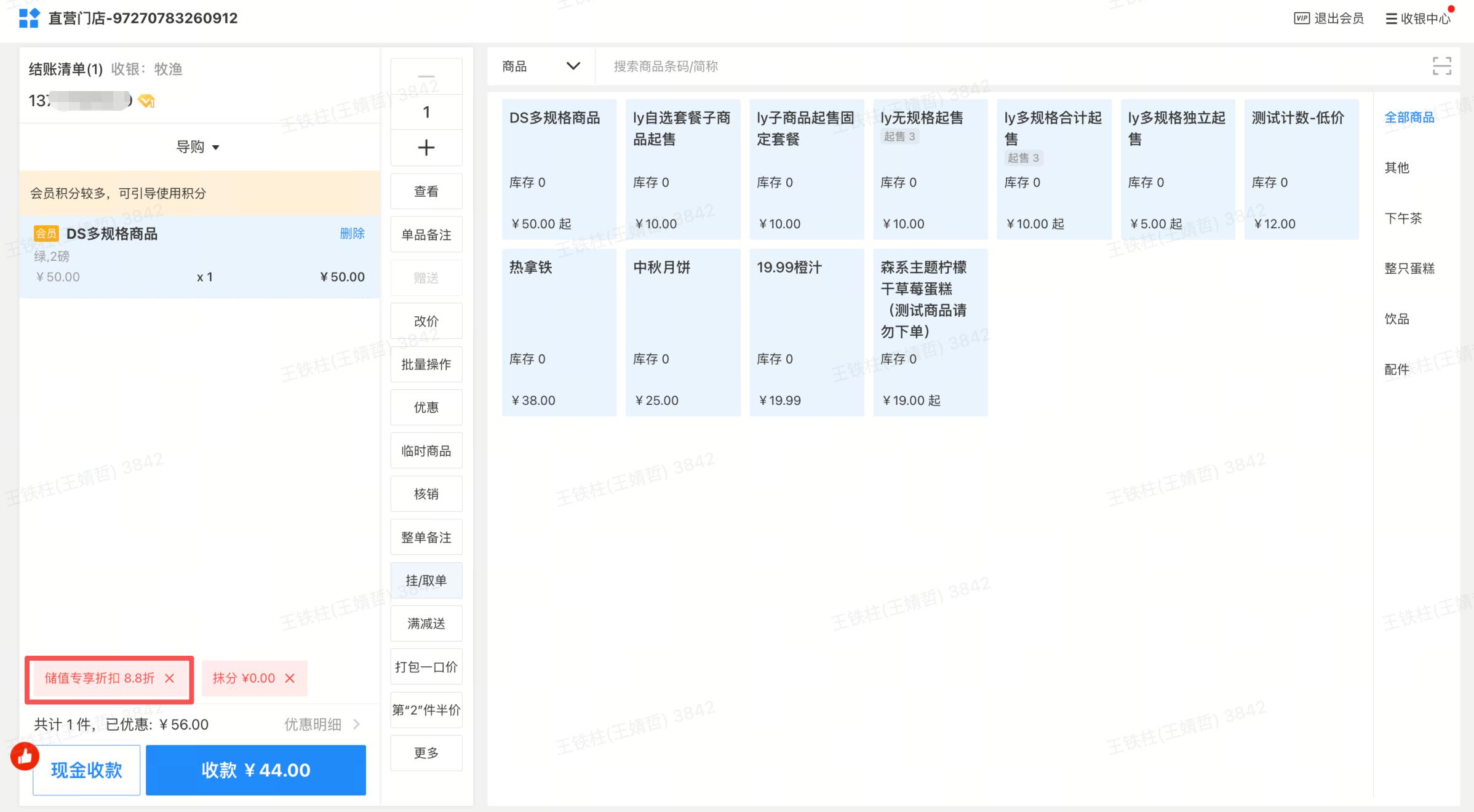Image resolution: width=1474 pixels, height=812 pixels.
Task: Select the 饮品 category
Action: [x=1396, y=319]
